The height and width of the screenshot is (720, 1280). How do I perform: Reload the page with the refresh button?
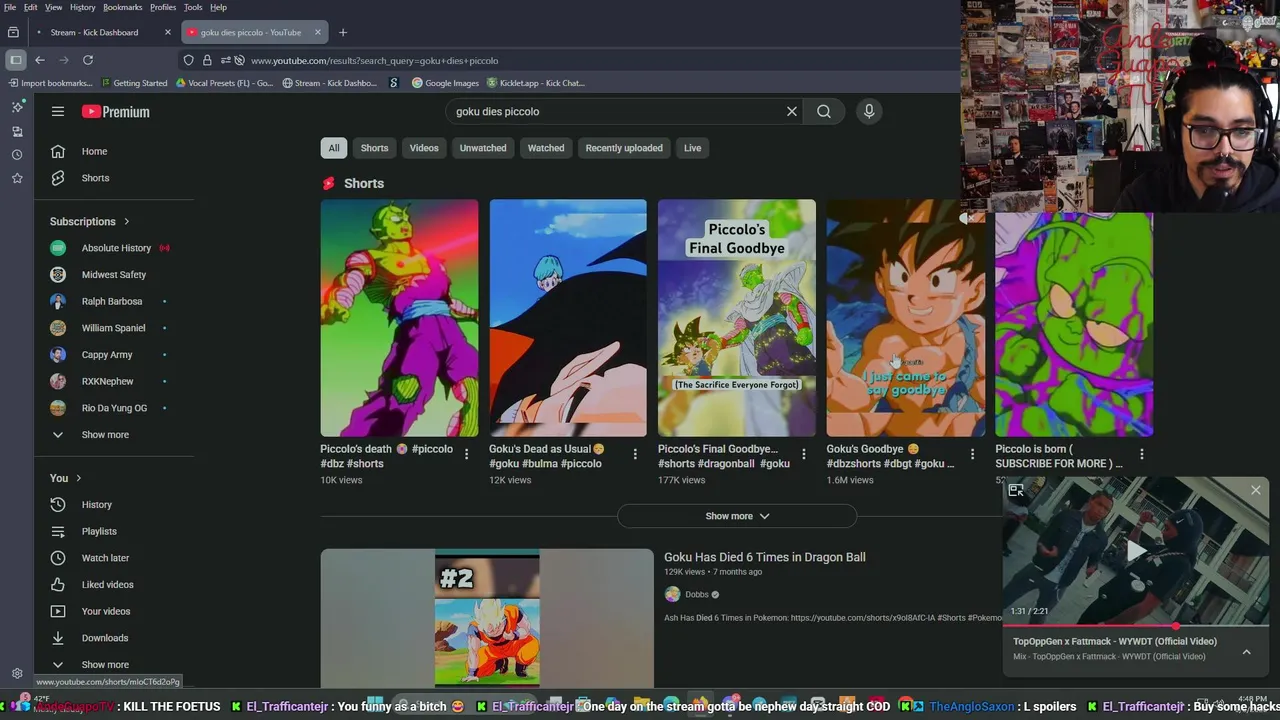coord(88,60)
